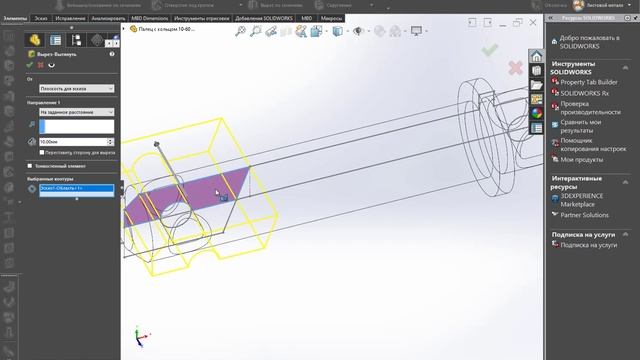
Task: Collapse the Инструменты SOLIDWORKS section
Action: (x=625, y=68)
